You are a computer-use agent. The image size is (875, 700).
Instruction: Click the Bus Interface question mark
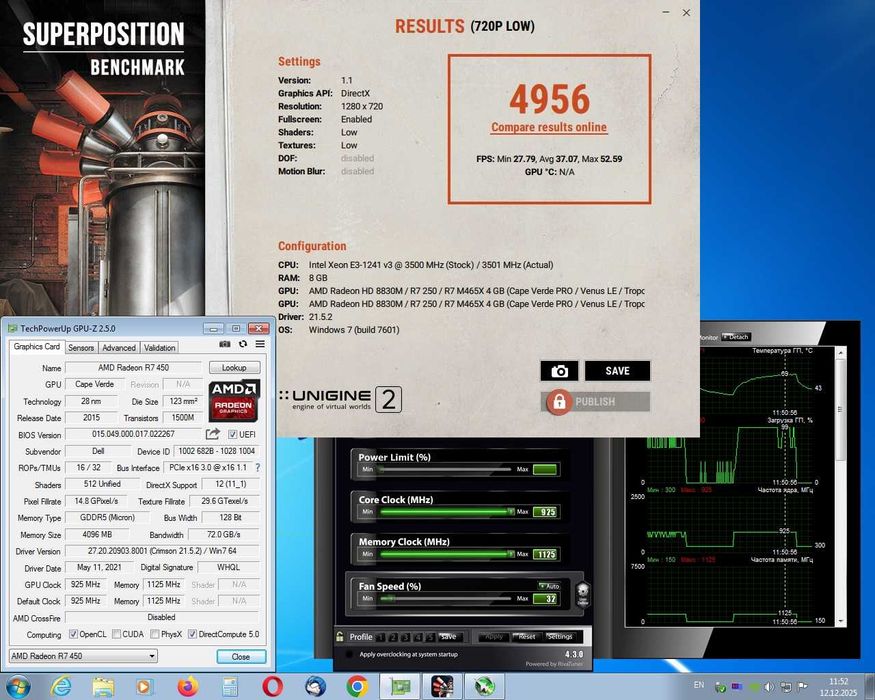(257, 467)
